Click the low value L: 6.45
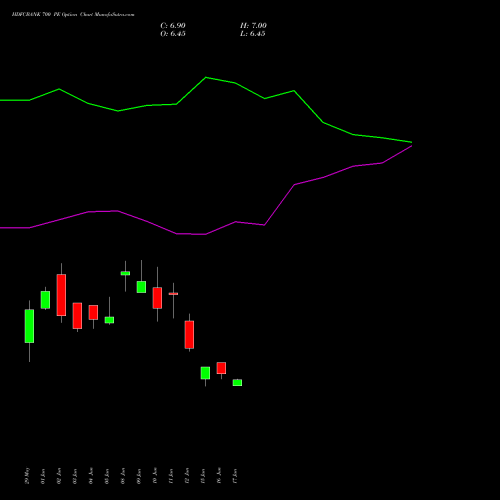 pos(253,34)
